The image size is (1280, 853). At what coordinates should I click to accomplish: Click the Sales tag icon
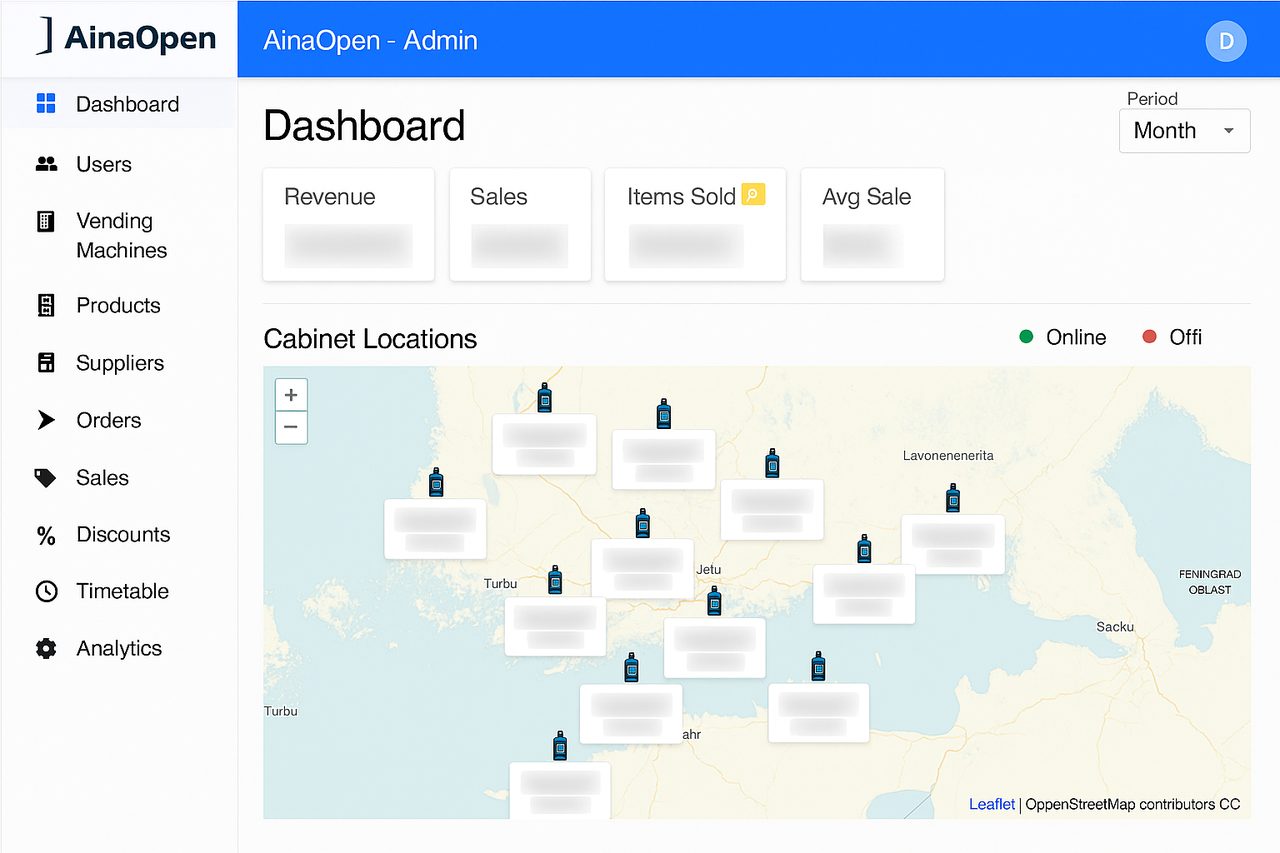[46, 477]
